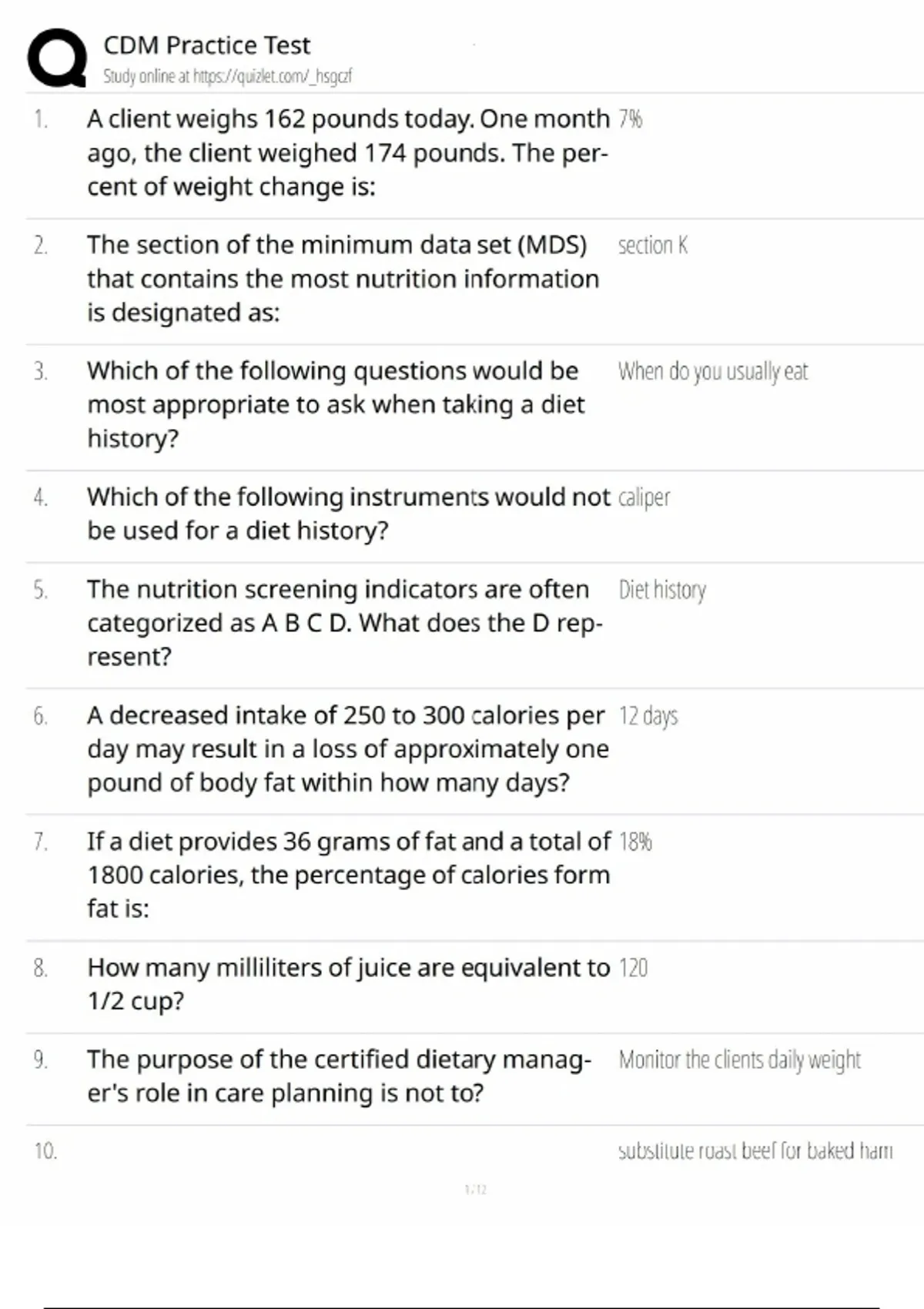This screenshot has height=1309, width=924.
Task: Select the nutrition screening indicators question
Action: pyautogui.click(x=345, y=623)
